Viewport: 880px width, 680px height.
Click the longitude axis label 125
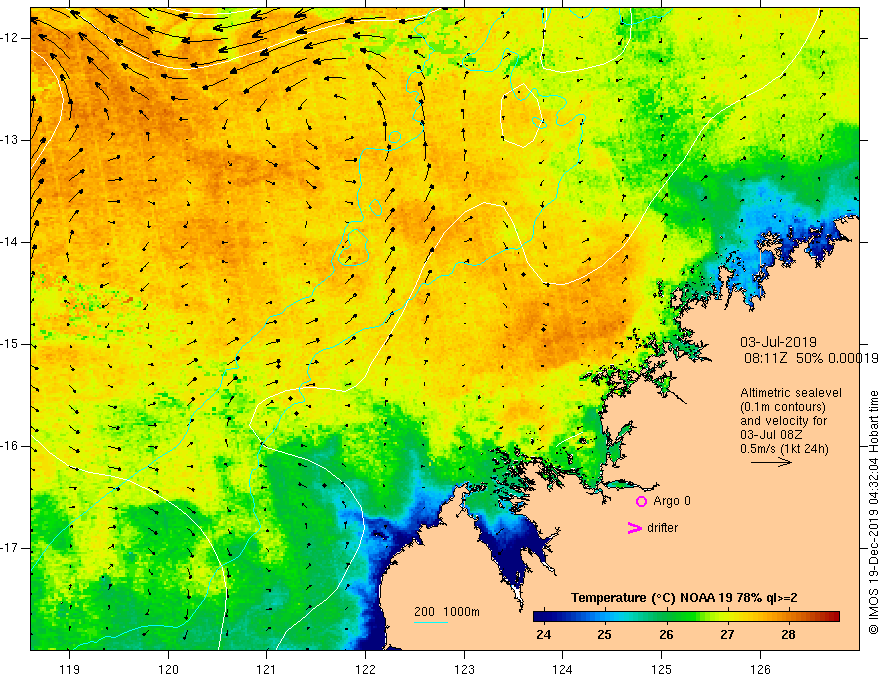pyautogui.click(x=661, y=669)
